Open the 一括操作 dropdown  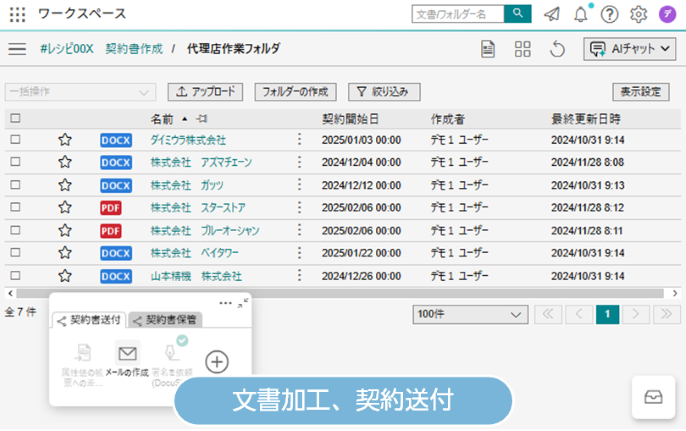click(x=80, y=92)
